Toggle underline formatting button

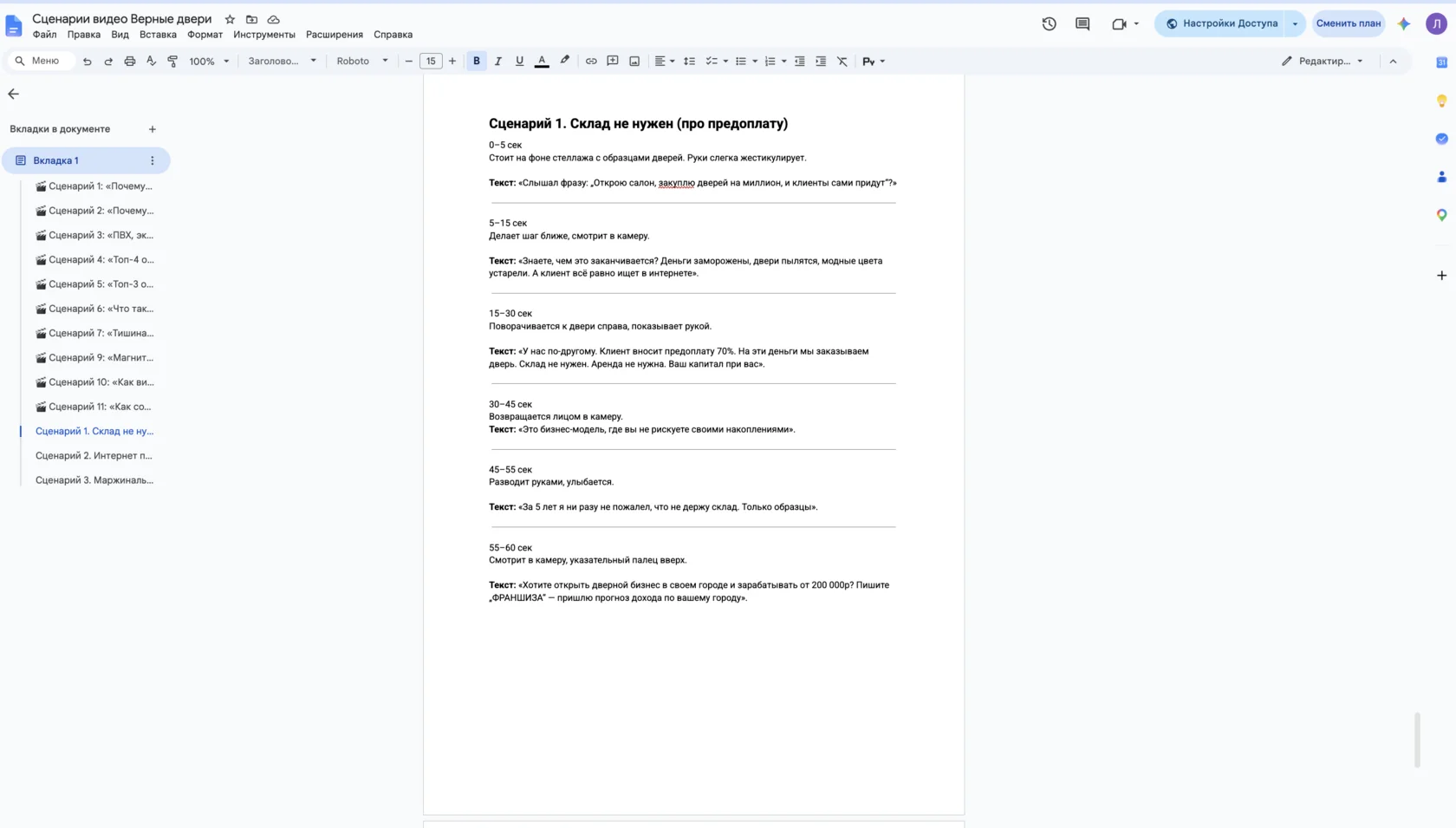[x=520, y=61]
